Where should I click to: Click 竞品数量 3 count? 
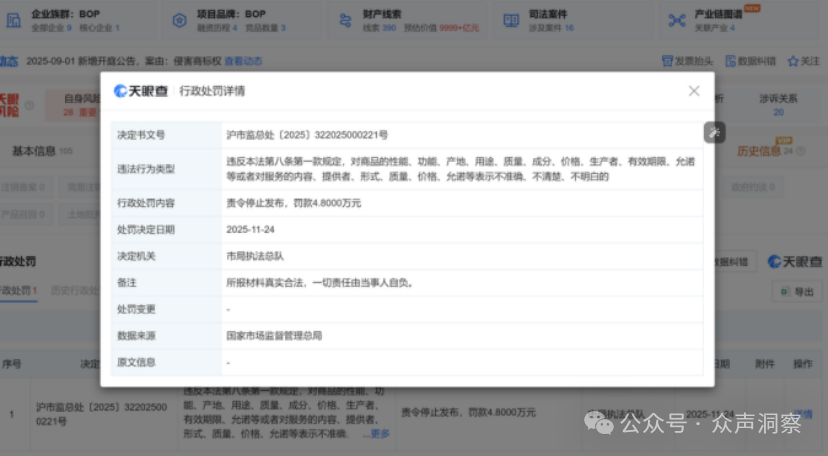point(265,28)
